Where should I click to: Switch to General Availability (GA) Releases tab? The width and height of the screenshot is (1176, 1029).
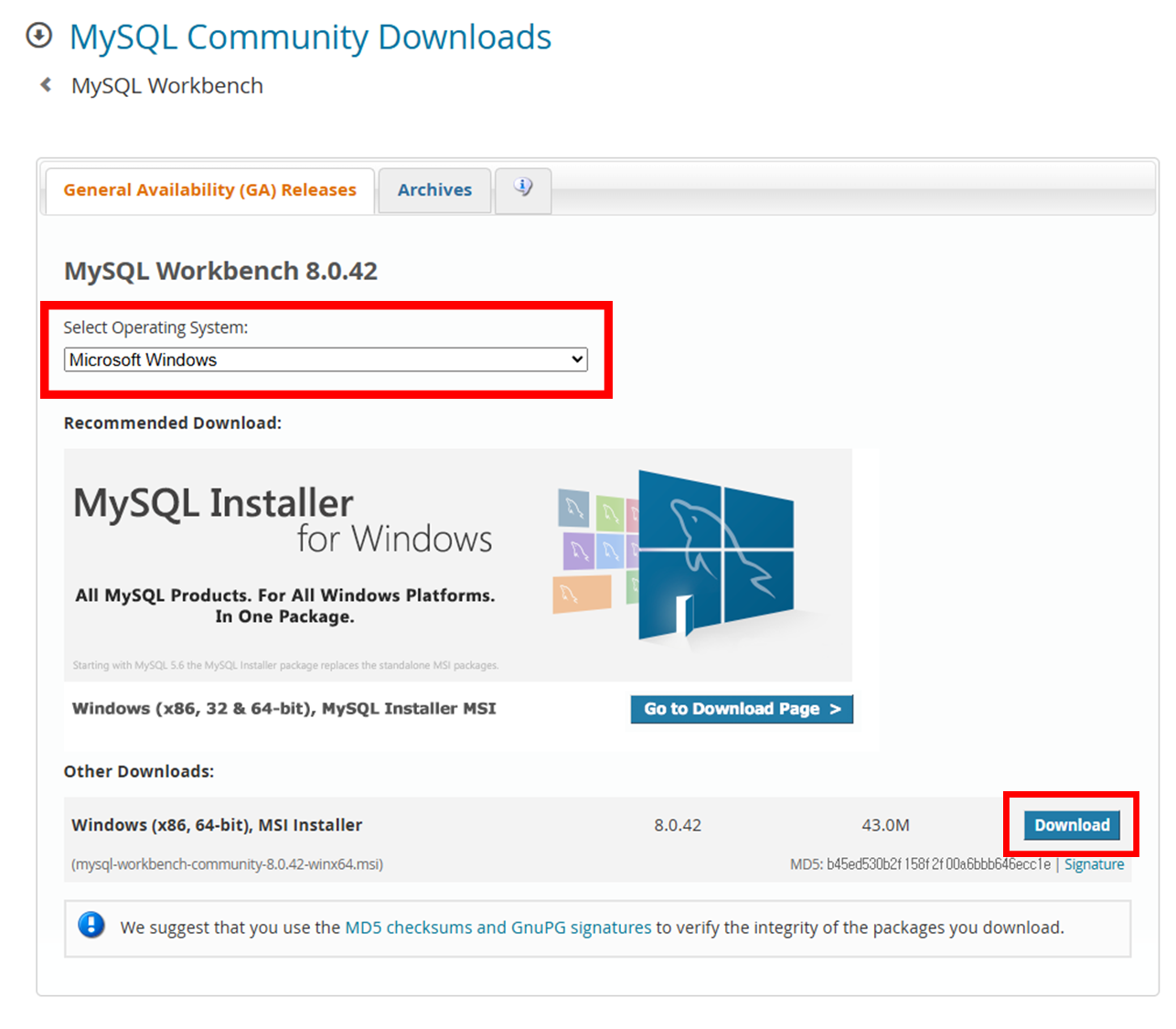click(x=209, y=190)
